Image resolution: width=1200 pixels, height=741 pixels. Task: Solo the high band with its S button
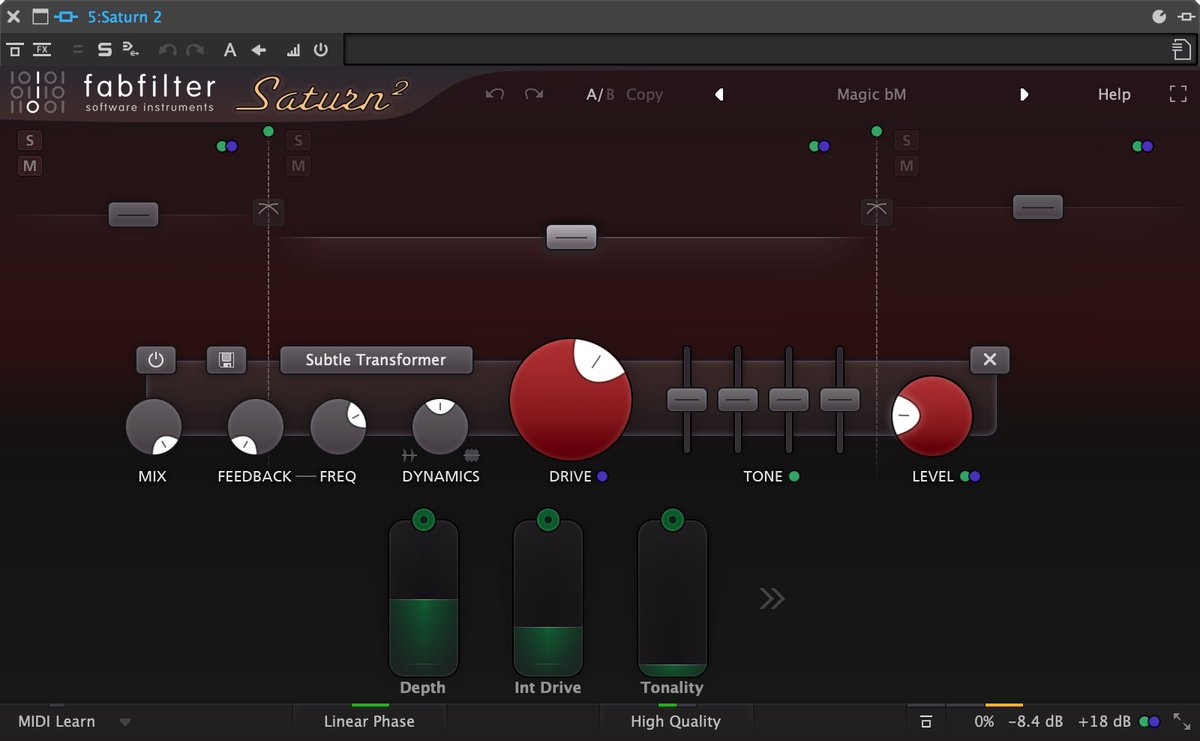pyautogui.click(x=906, y=141)
